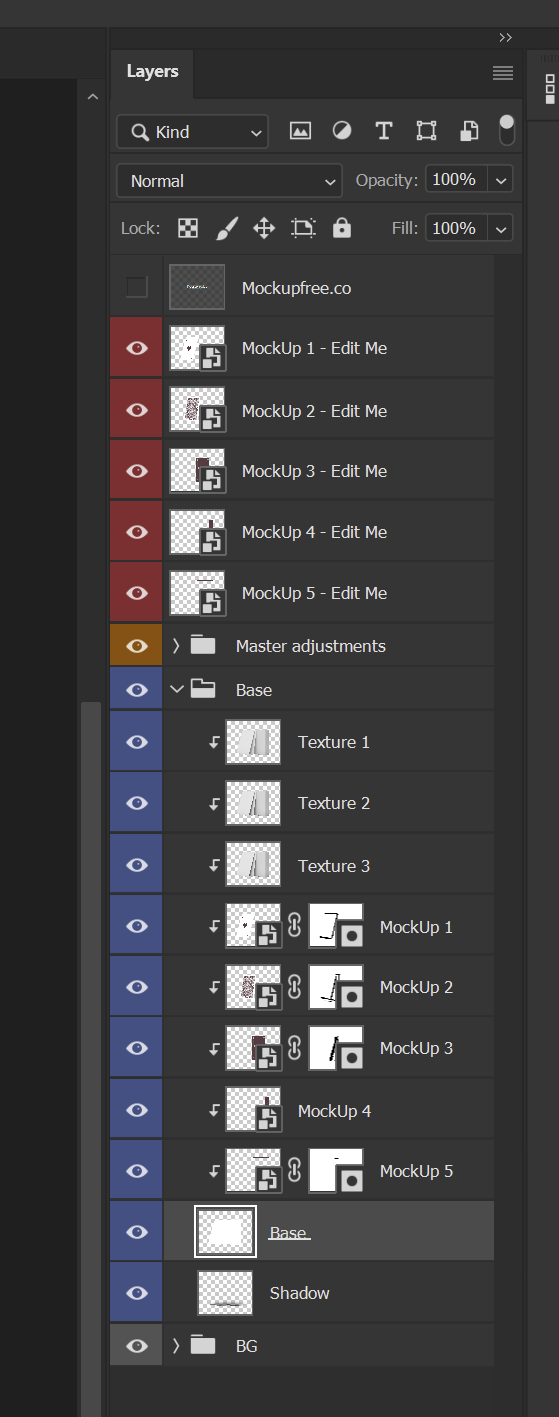Hide the MockUp 4 - Edit Me layer

[x=137, y=532]
